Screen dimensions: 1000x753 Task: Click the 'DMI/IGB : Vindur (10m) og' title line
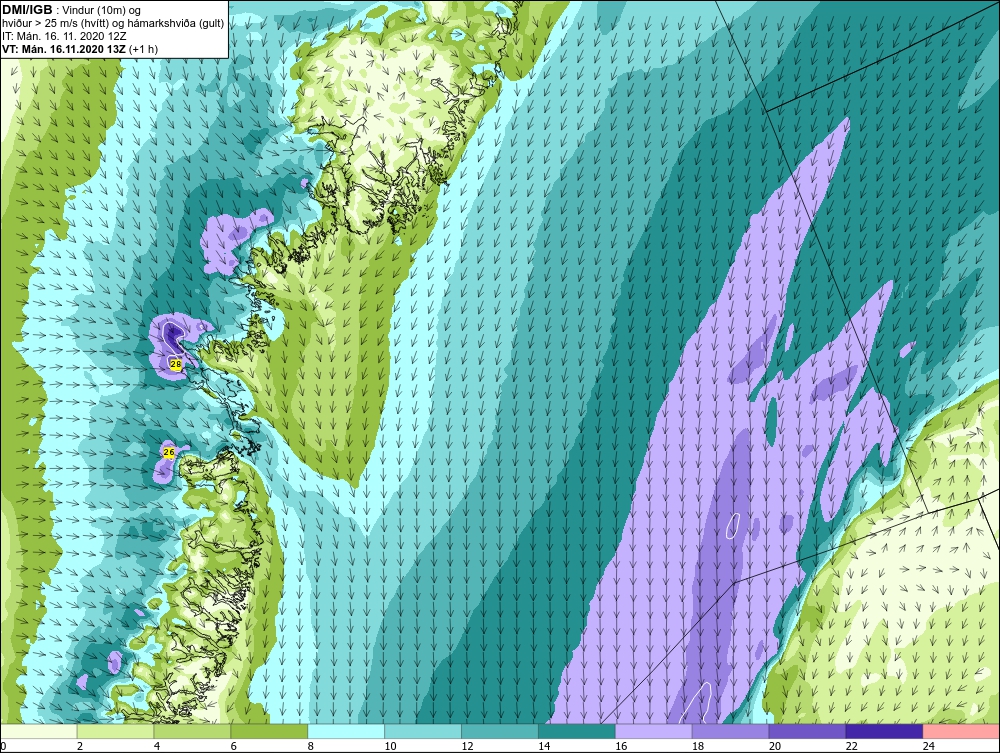click(71, 10)
